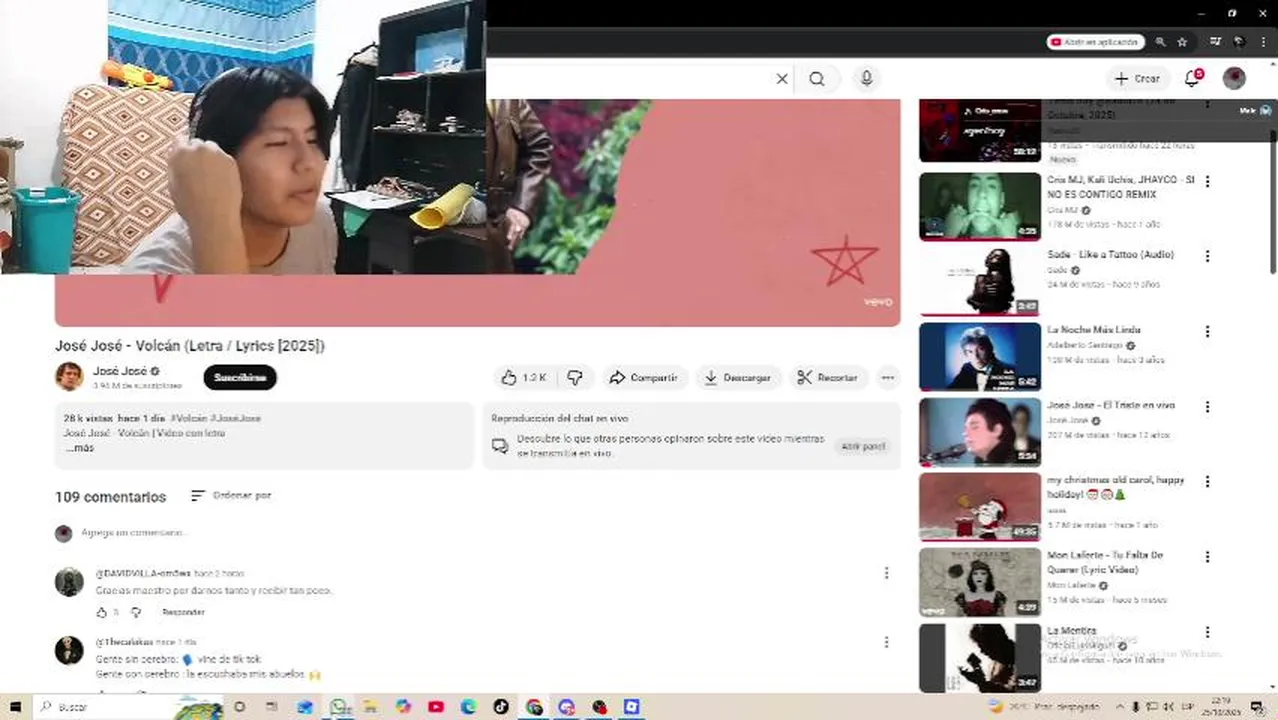Open 'SI NO ES CONTIGO REMIX' video thumbnail
This screenshot has width=1278, height=720.
click(980, 206)
